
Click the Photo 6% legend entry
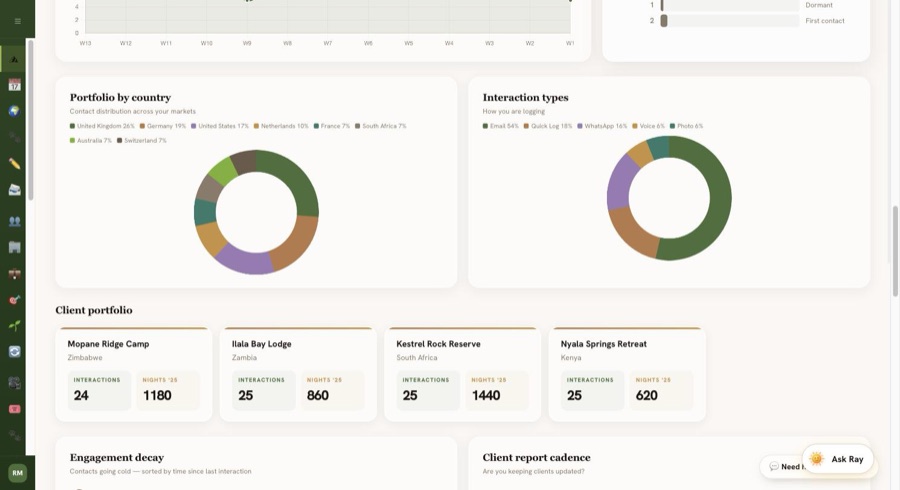pos(686,126)
